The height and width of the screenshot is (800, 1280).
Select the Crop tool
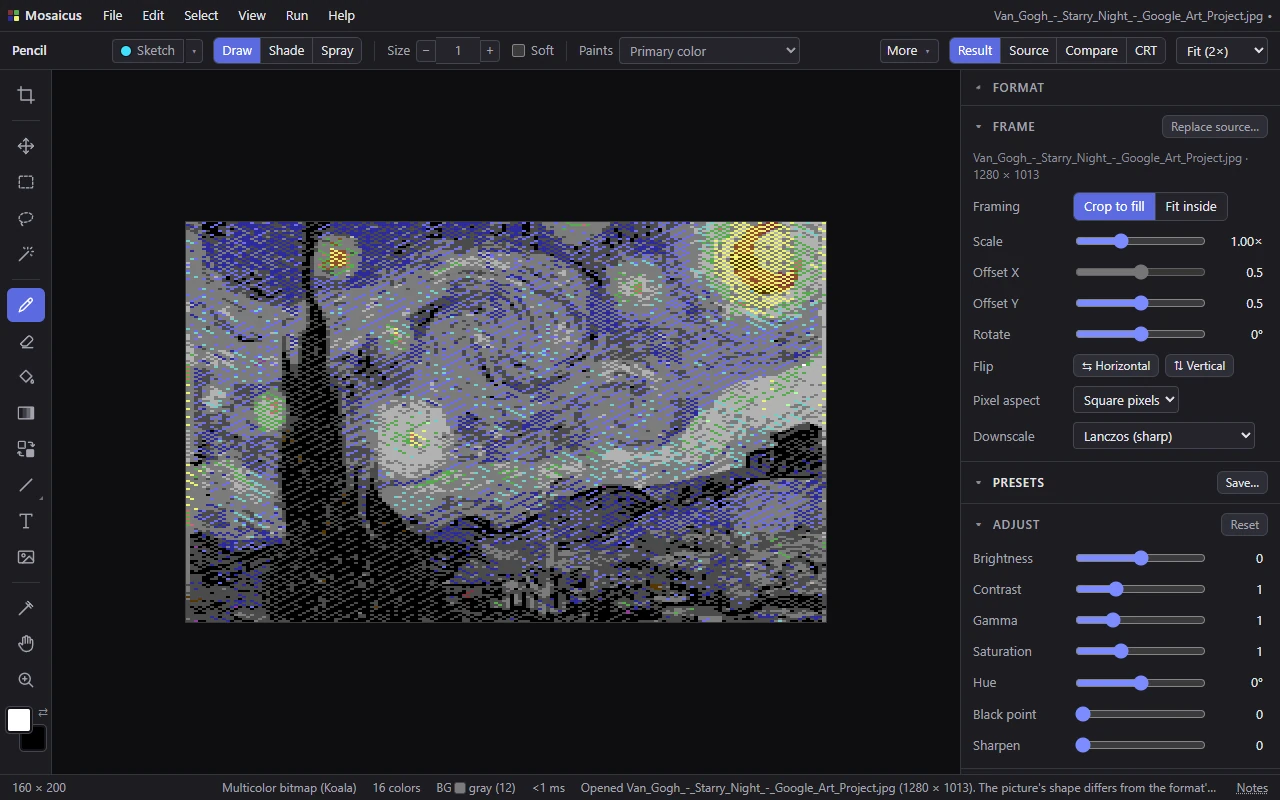[26, 95]
